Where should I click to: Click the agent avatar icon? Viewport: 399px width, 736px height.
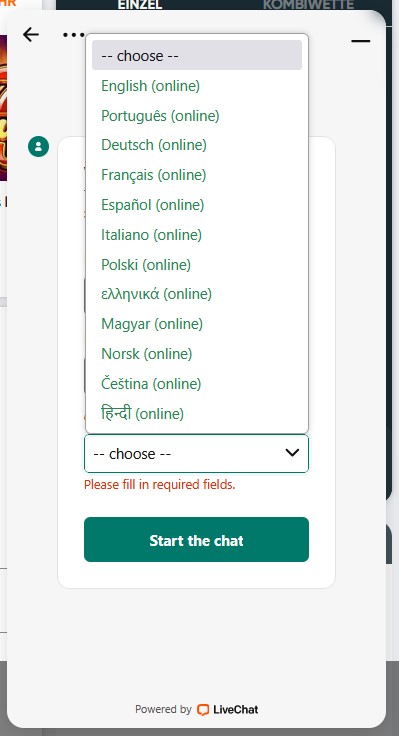[x=38, y=146]
